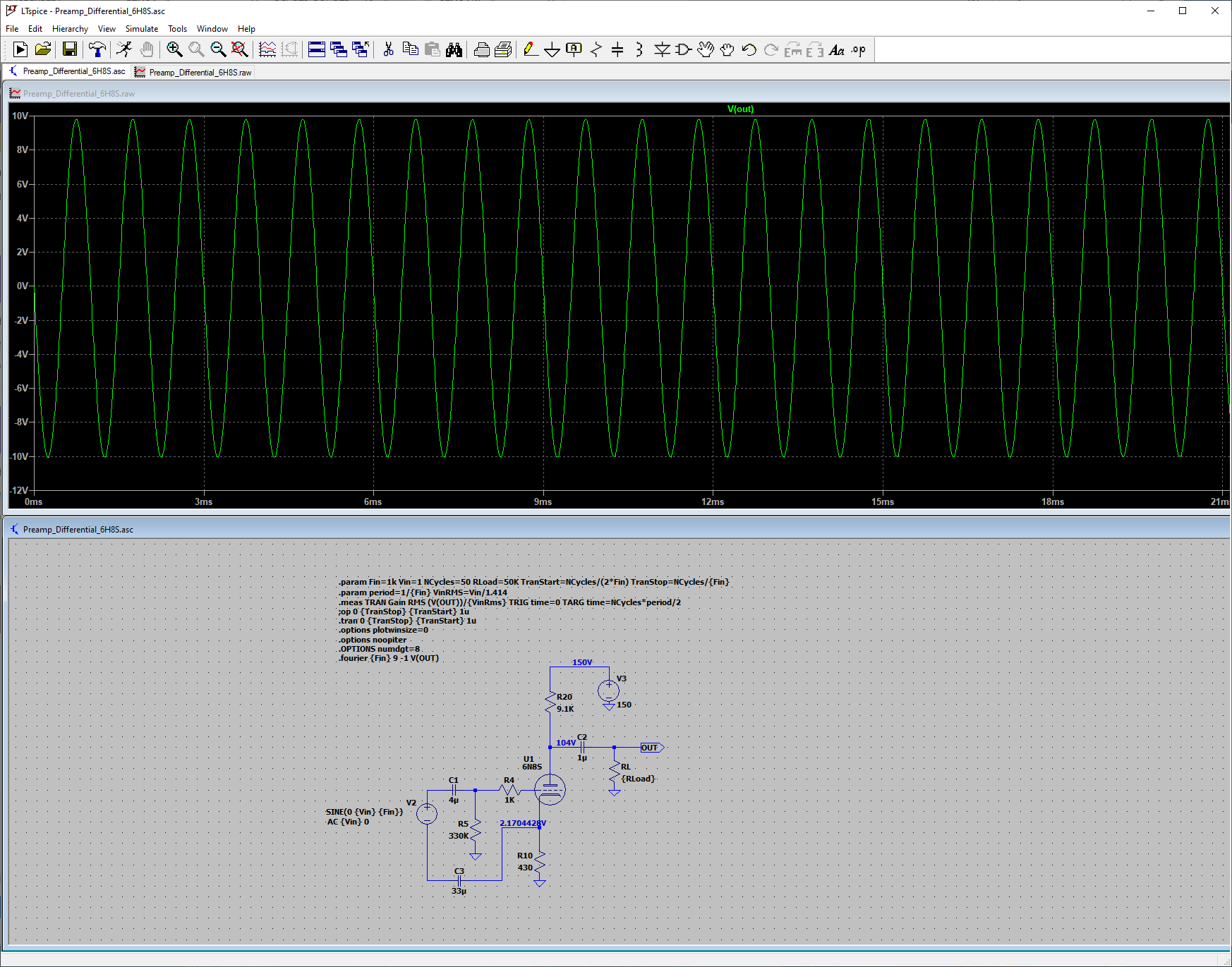The height and width of the screenshot is (967, 1232).
Task: Open the Tools menu
Action: click(x=177, y=29)
